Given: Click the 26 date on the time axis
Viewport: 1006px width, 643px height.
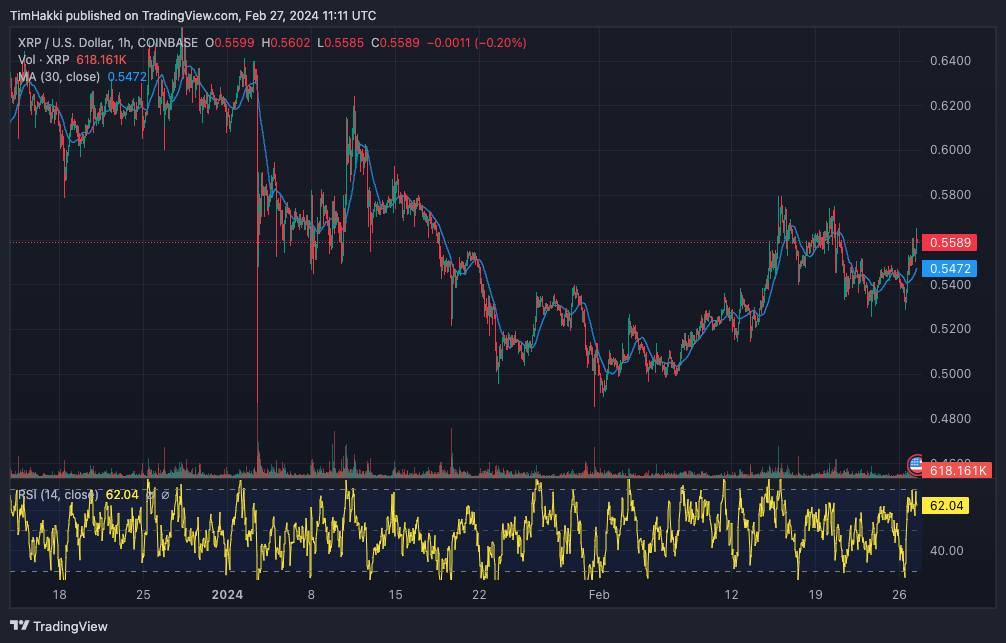Looking at the screenshot, I should (x=899, y=595).
